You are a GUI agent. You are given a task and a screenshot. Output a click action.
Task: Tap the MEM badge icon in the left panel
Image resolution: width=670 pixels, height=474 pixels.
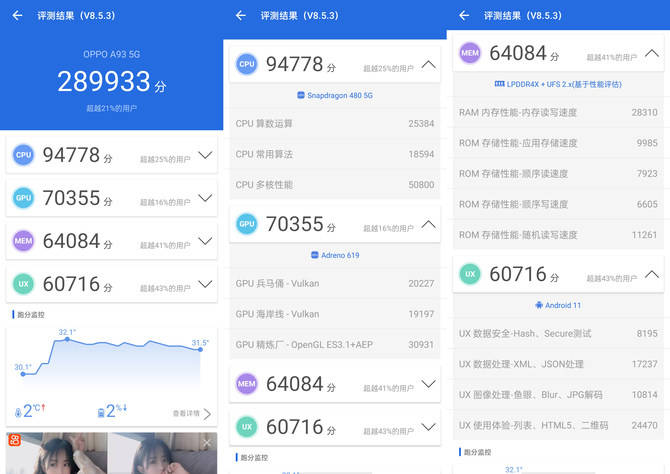click(x=24, y=241)
